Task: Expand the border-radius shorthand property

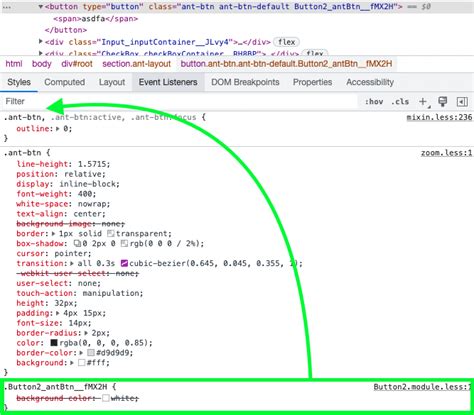Action: click(x=86, y=333)
